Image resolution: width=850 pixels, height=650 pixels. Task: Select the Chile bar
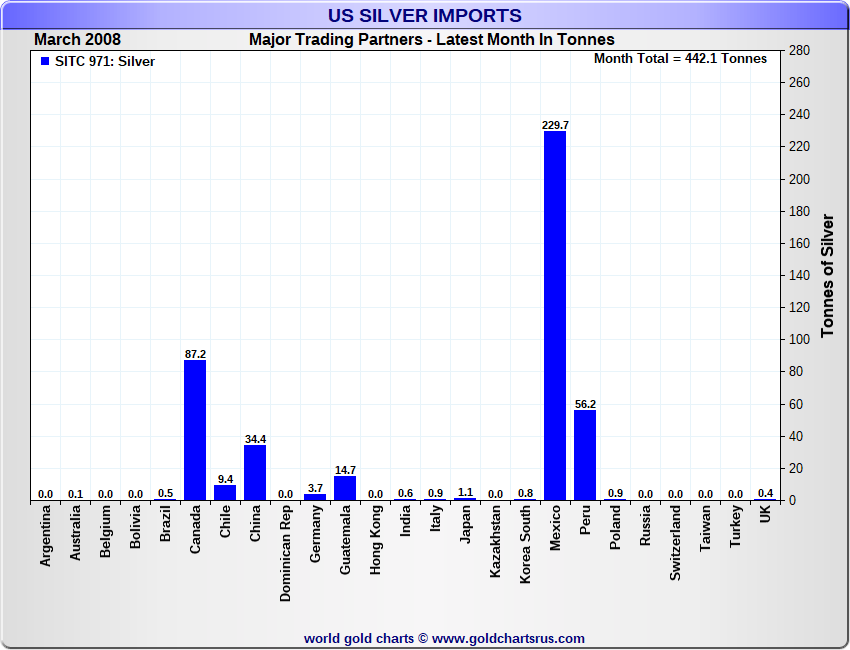coord(225,492)
